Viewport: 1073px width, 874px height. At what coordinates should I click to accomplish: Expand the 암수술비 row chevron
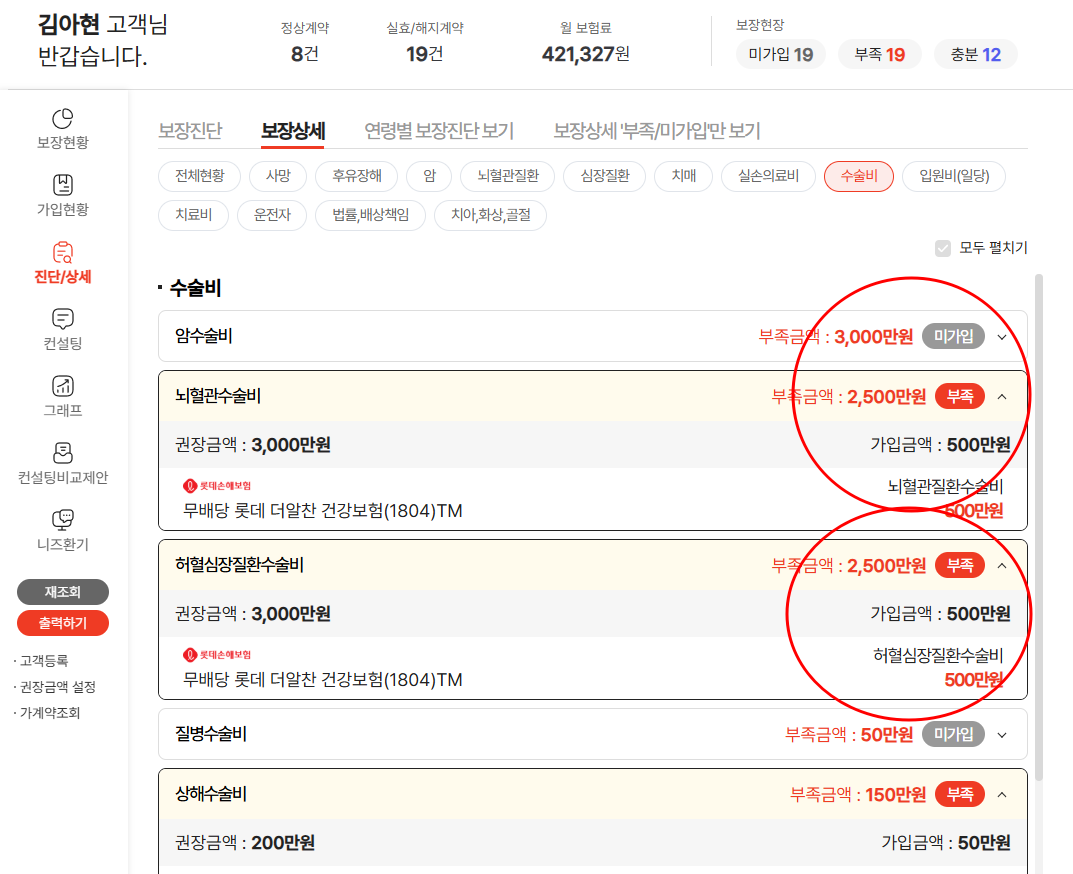click(1003, 337)
